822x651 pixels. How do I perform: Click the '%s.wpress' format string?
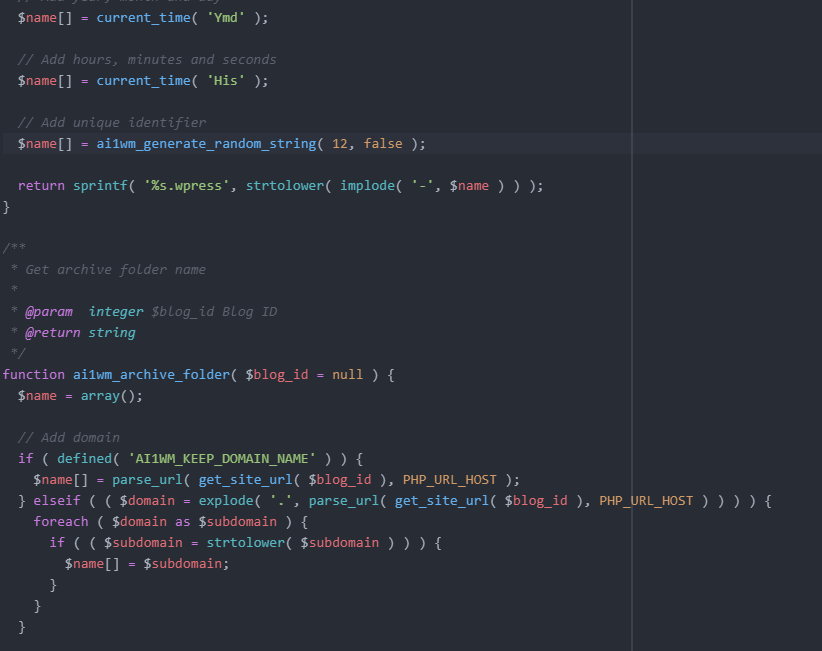point(187,186)
